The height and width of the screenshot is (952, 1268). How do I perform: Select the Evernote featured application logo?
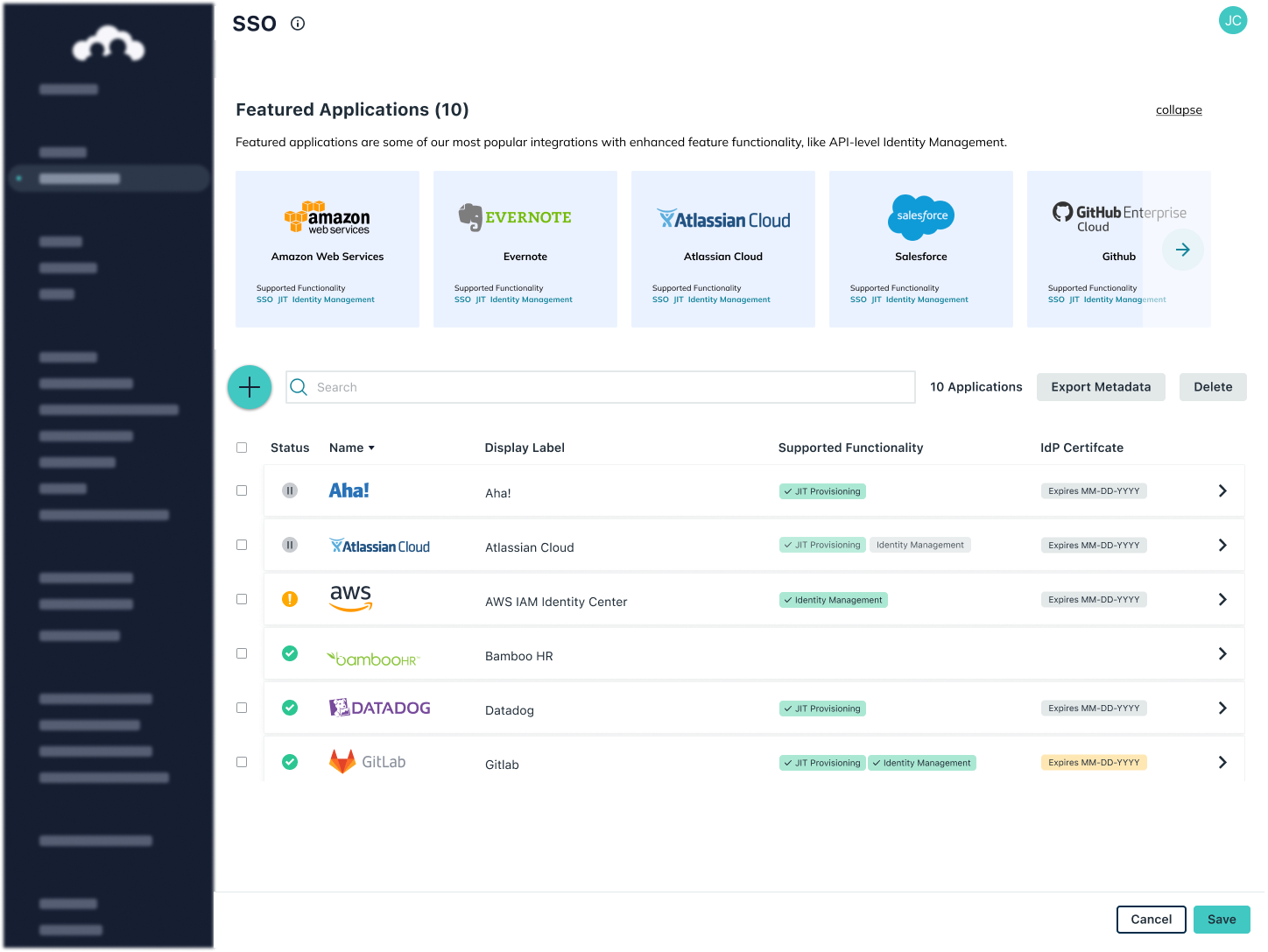coord(515,216)
